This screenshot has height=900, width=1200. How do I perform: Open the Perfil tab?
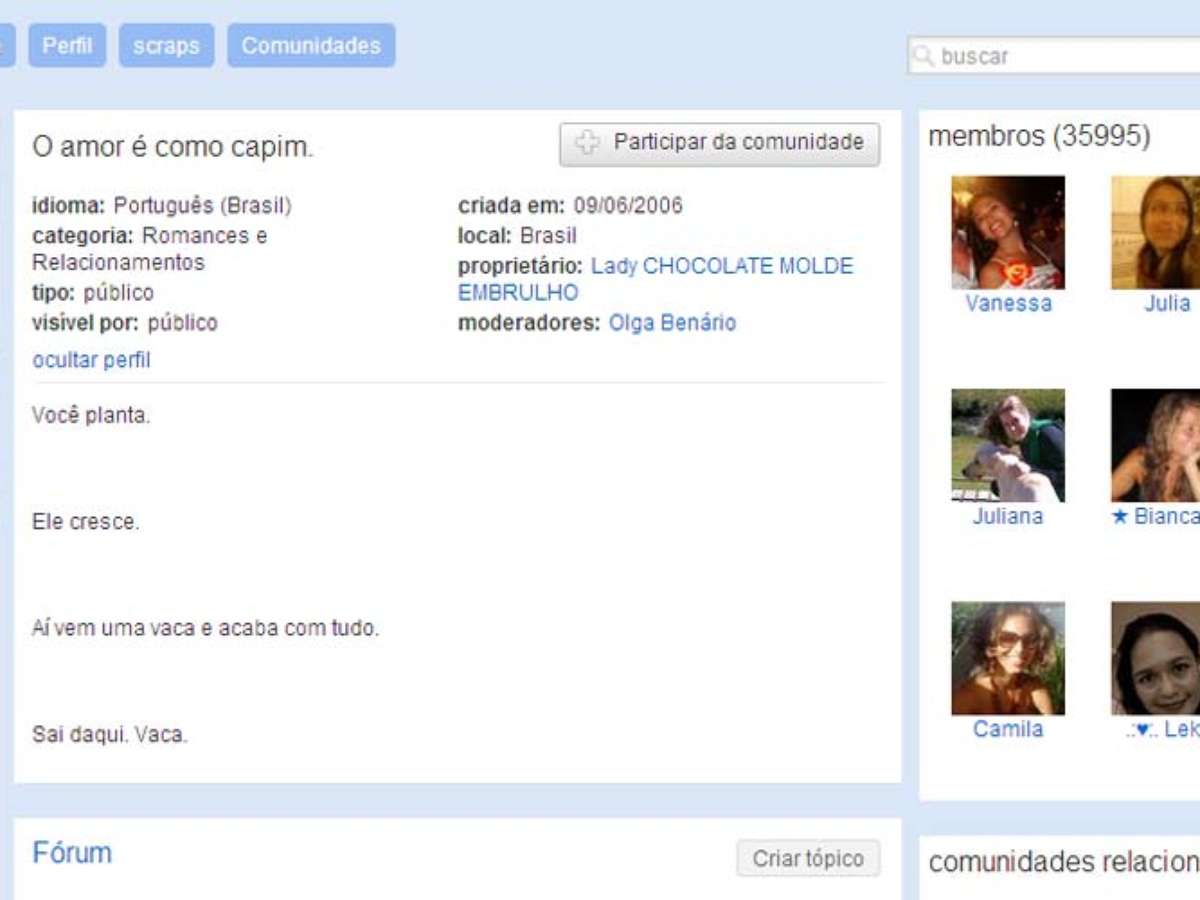coord(67,46)
